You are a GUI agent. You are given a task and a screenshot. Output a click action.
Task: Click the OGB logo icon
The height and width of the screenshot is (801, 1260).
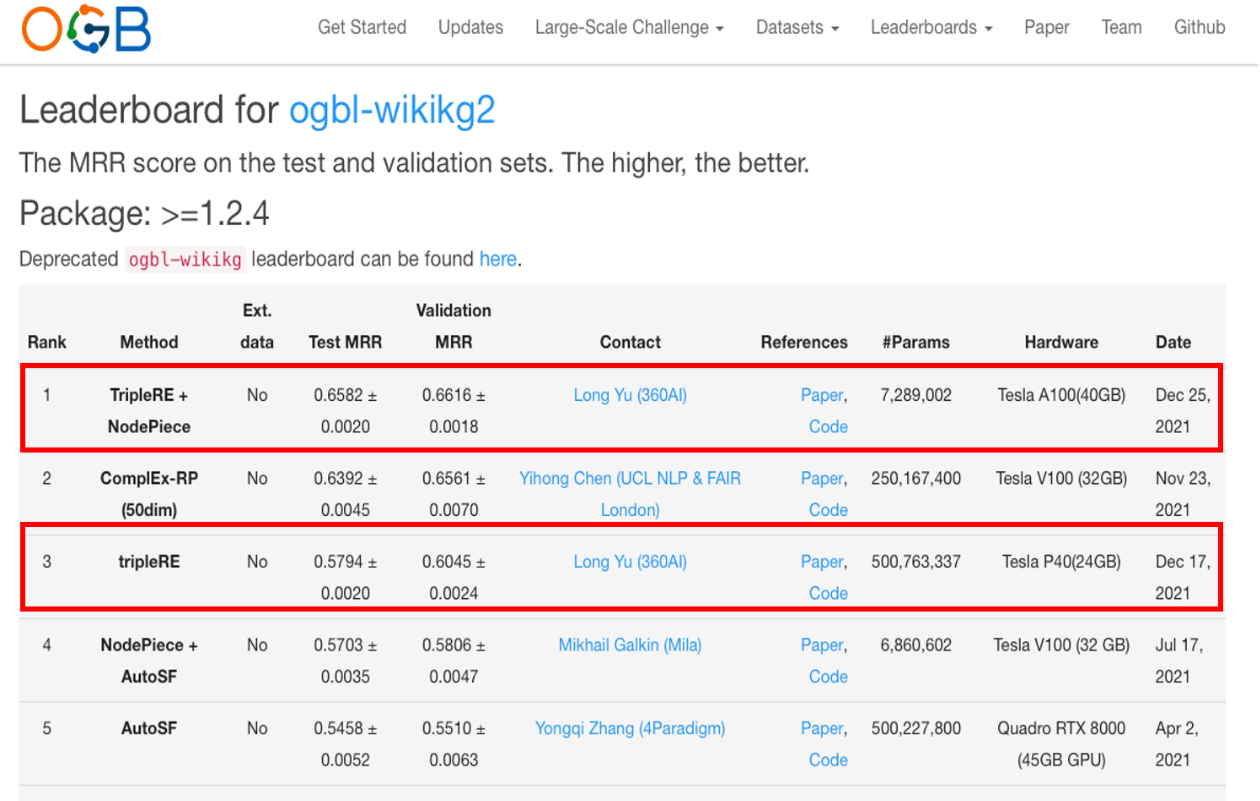pyautogui.click(x=86, y=29)
